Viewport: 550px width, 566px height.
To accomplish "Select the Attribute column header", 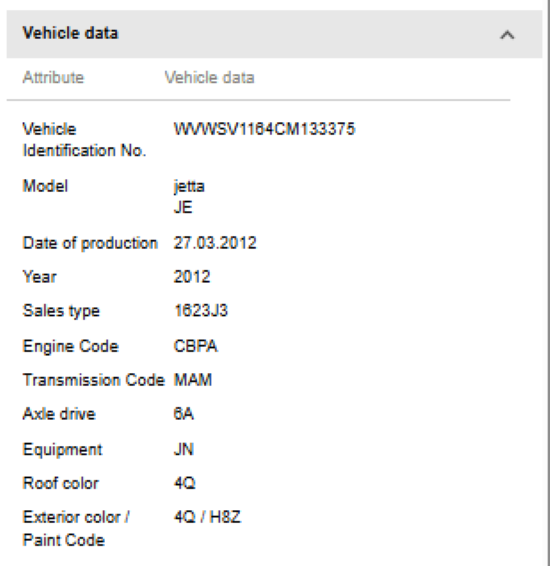I will click(53, 78).
